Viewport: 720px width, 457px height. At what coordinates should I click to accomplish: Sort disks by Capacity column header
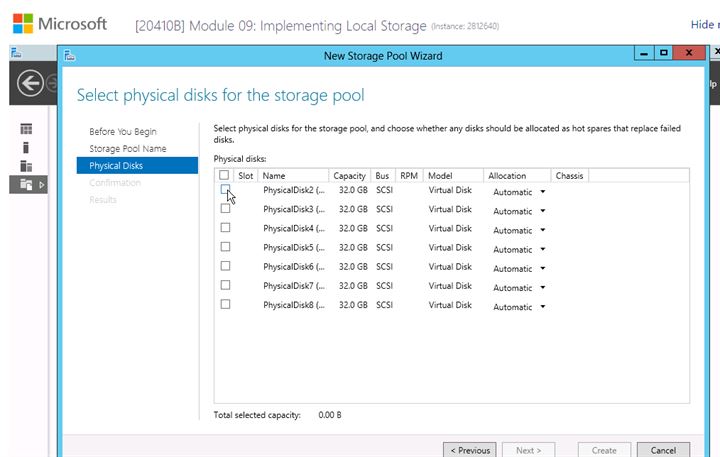(x=349, y=176)
